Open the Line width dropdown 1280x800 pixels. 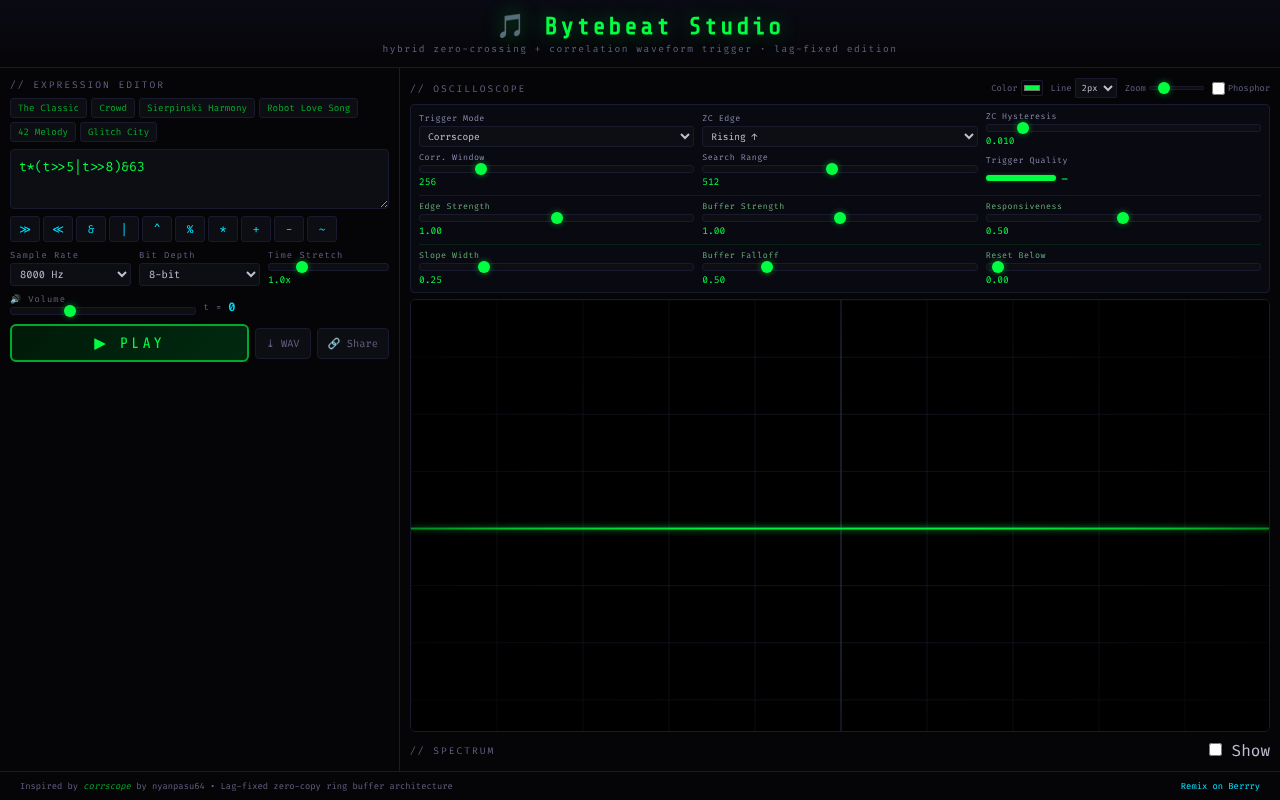1096,88
